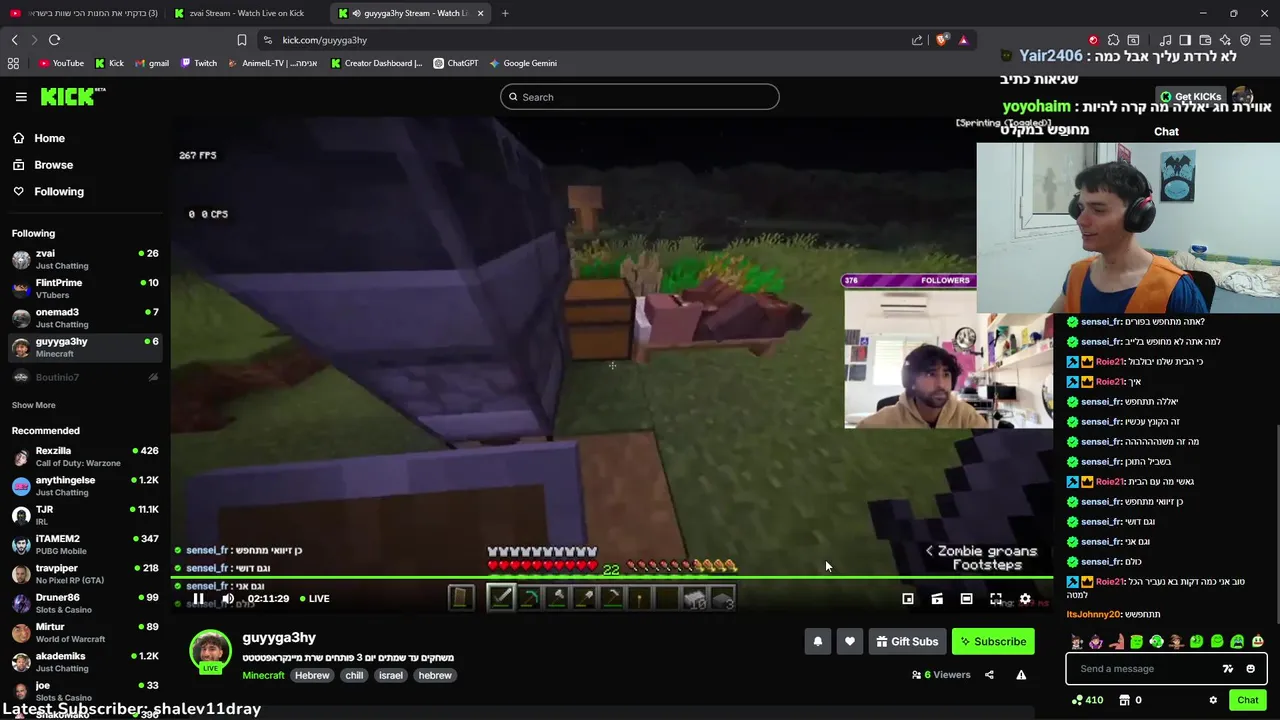Open the Minecraft category link
This screenshot has width=1280, height=720.
(x=263, y=675)
